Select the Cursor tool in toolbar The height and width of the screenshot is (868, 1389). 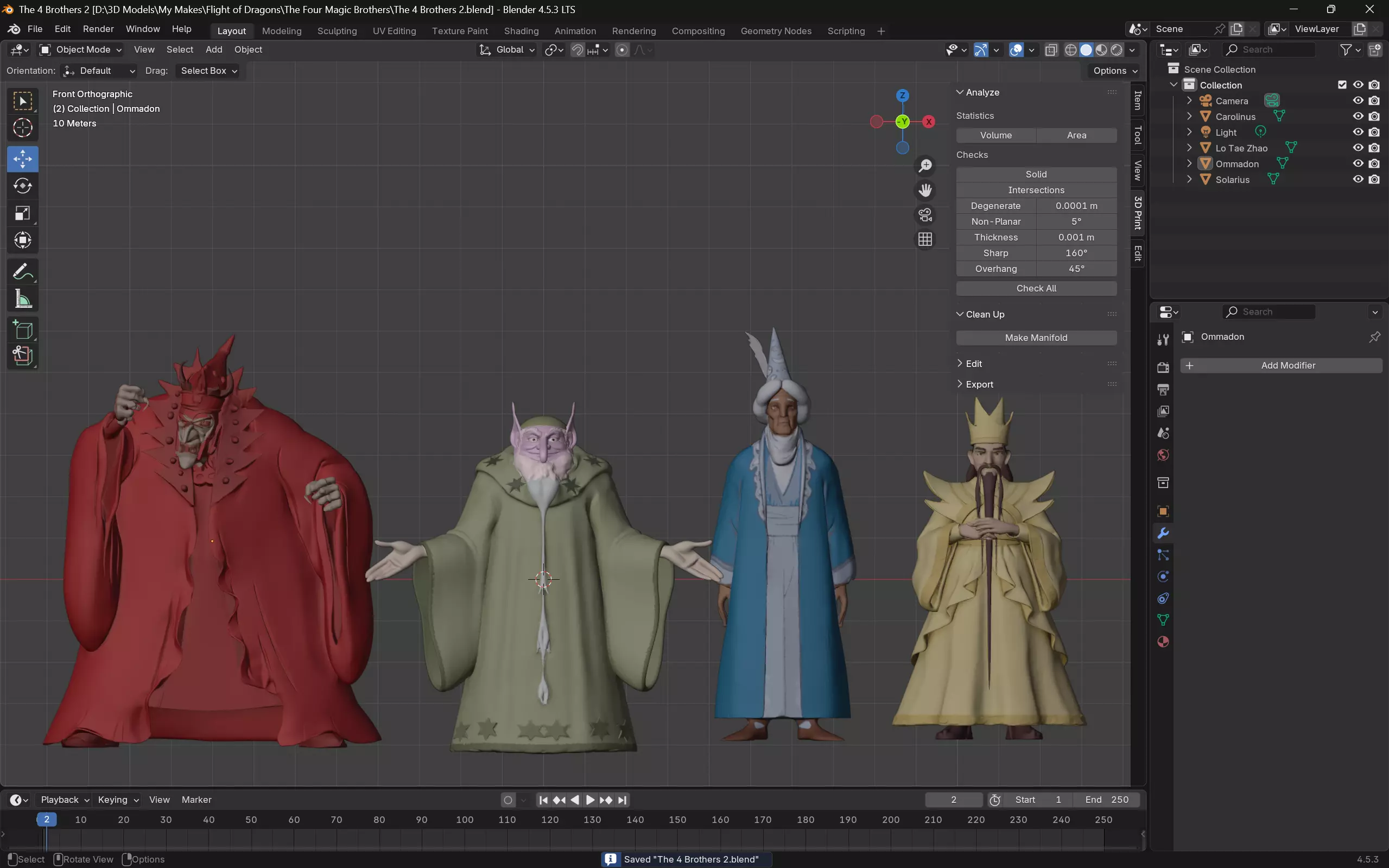22,128
